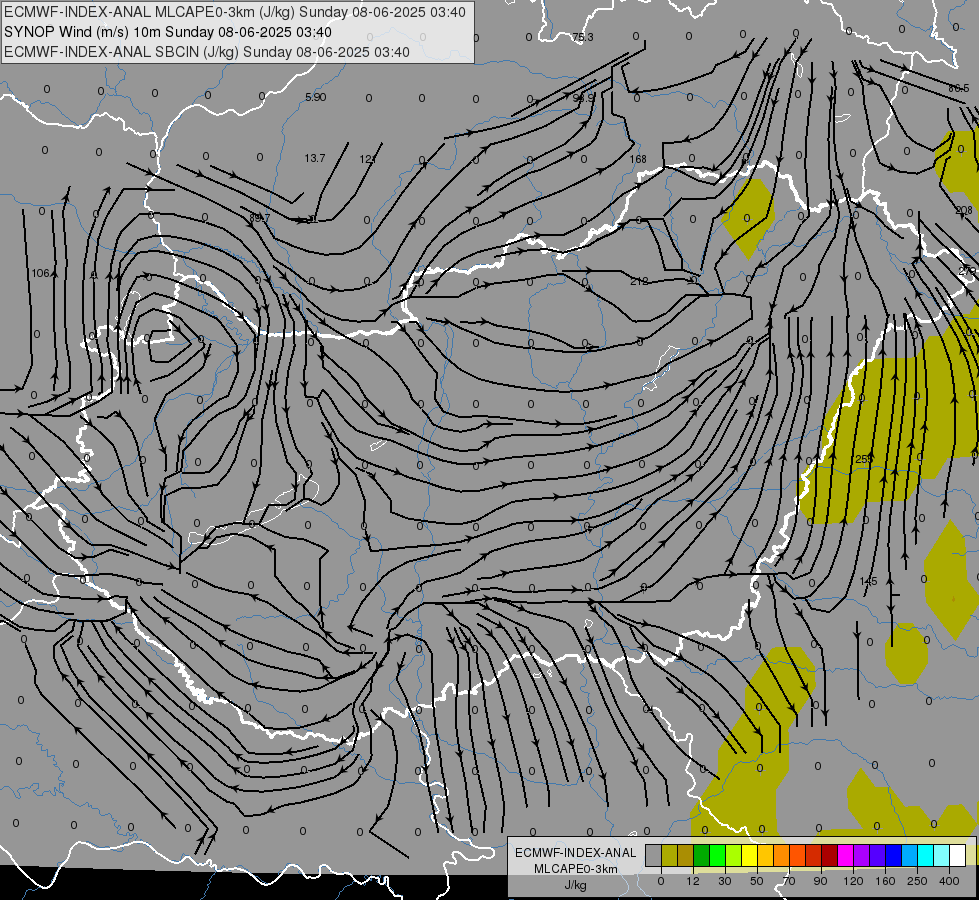Click legend tick label '160'
Screen dimensions: 979x900
[x=885, y=881]
